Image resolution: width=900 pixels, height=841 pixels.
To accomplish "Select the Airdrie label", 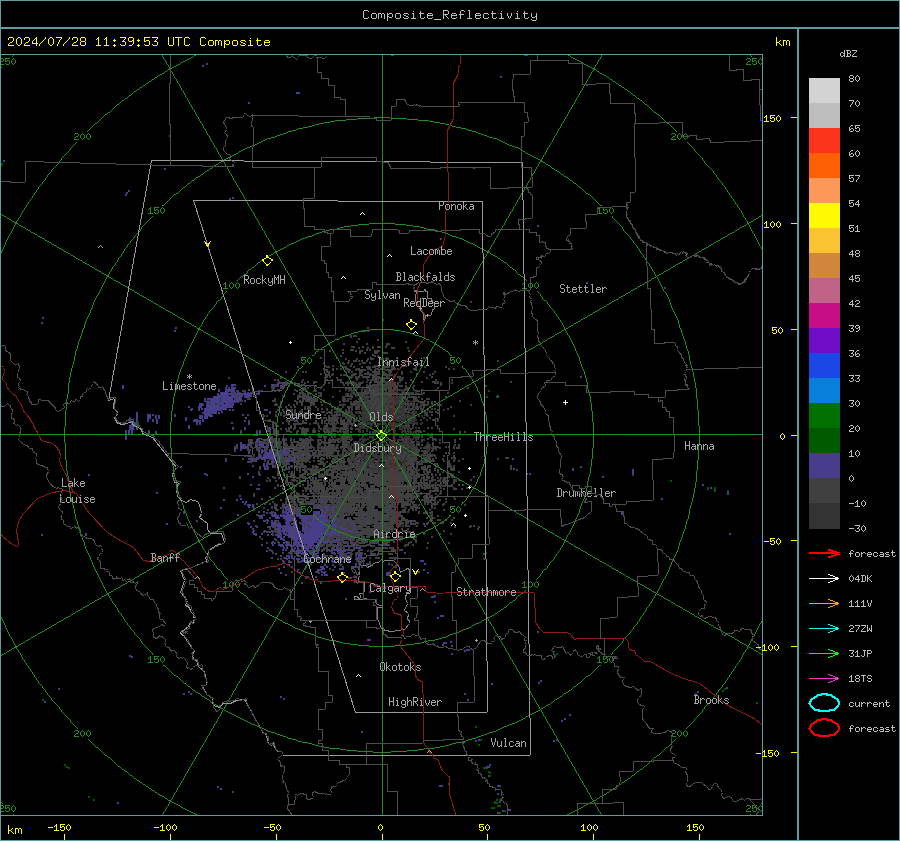I will tap(394, 534).
